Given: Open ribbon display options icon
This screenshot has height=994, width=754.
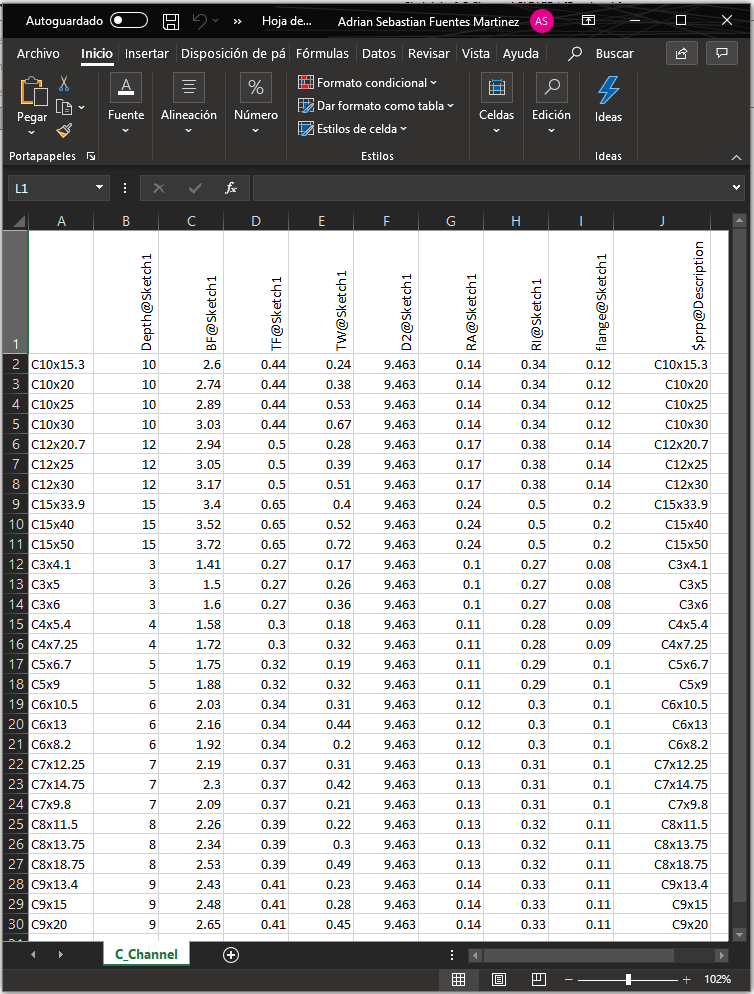Looking at the screenshot, I should pos(588,21).
